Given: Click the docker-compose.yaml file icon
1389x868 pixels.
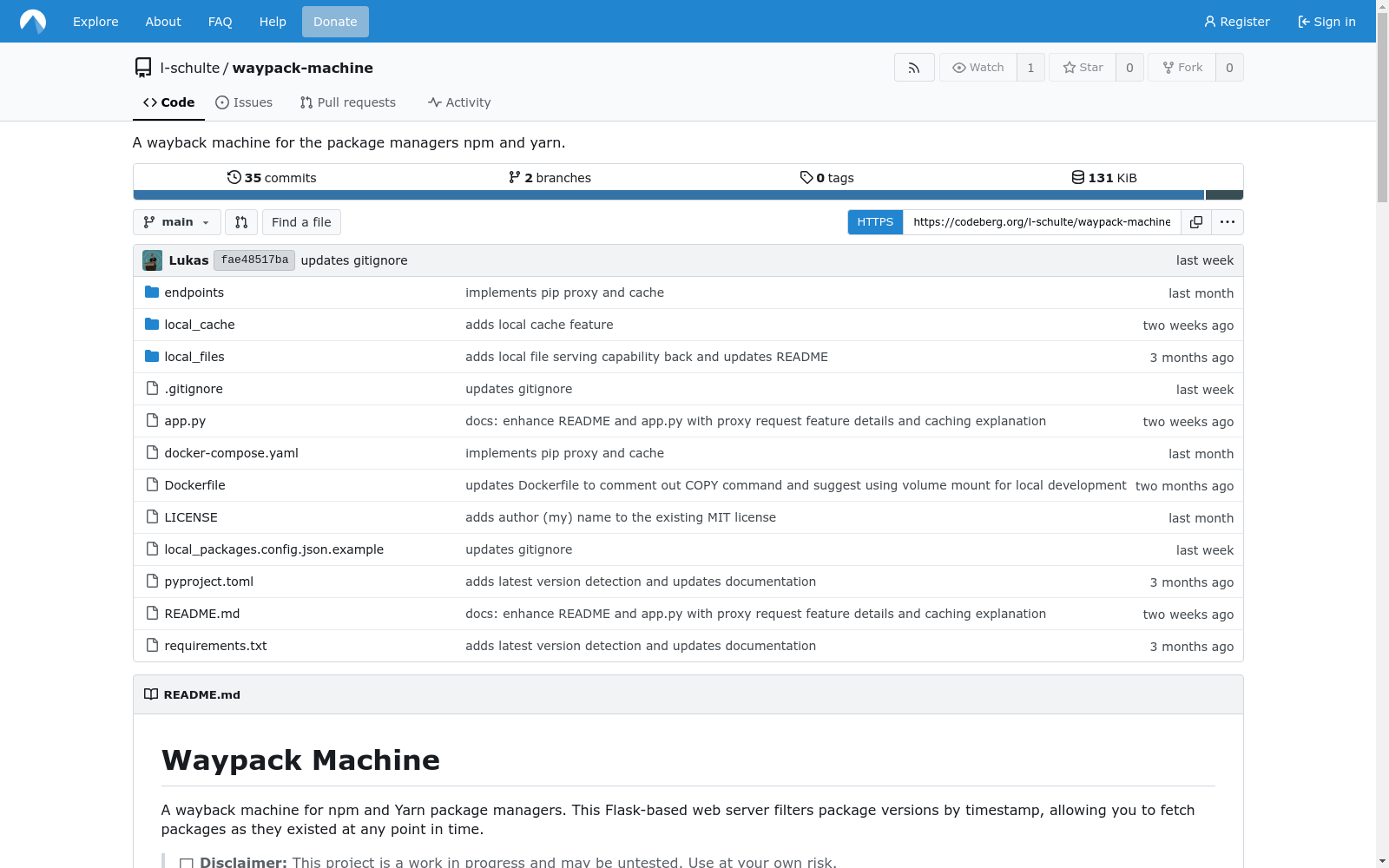Looking at the screenshot, I should point(152,453).
